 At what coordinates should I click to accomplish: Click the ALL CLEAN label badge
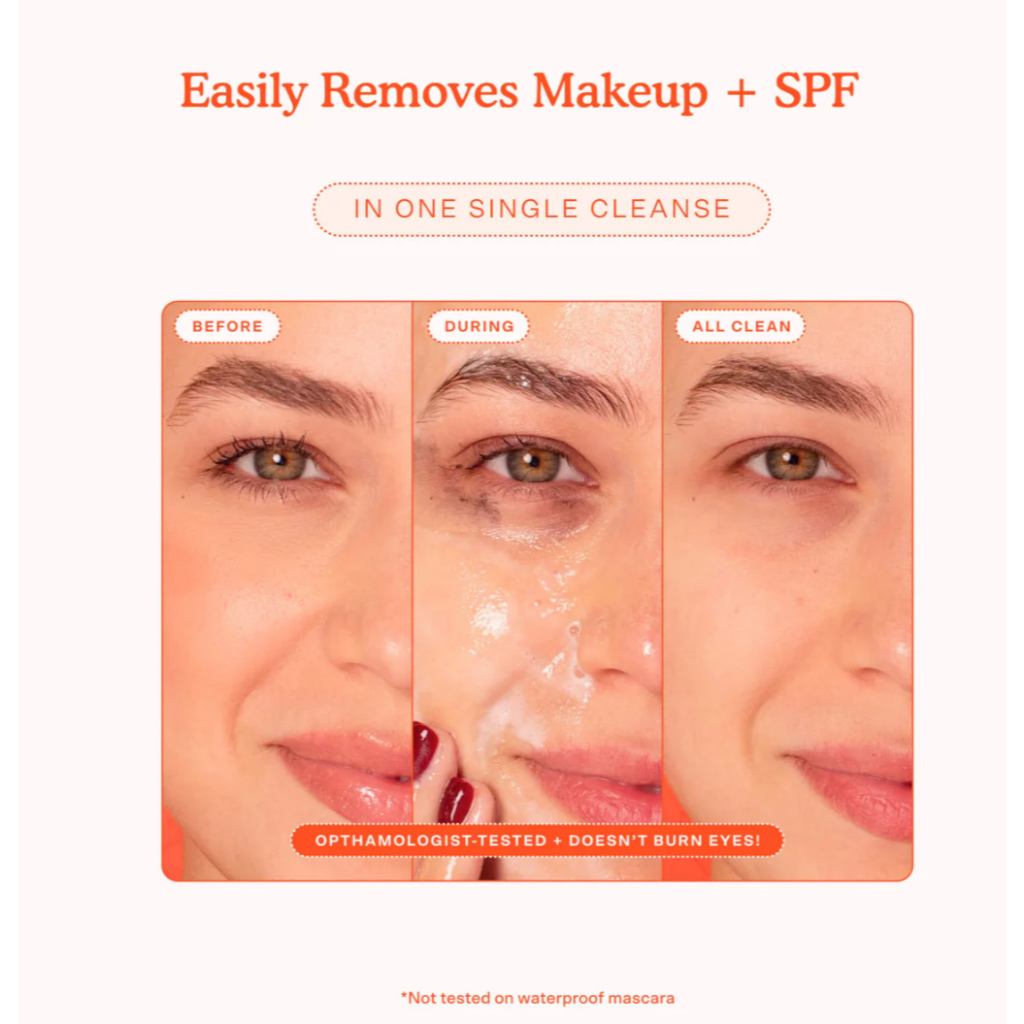[741, 326]
